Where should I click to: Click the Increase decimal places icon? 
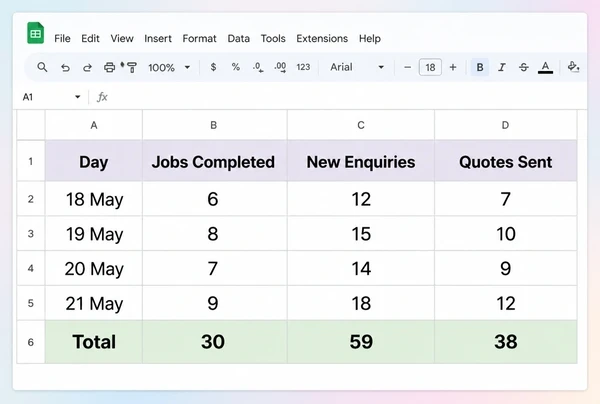(280, 68)
